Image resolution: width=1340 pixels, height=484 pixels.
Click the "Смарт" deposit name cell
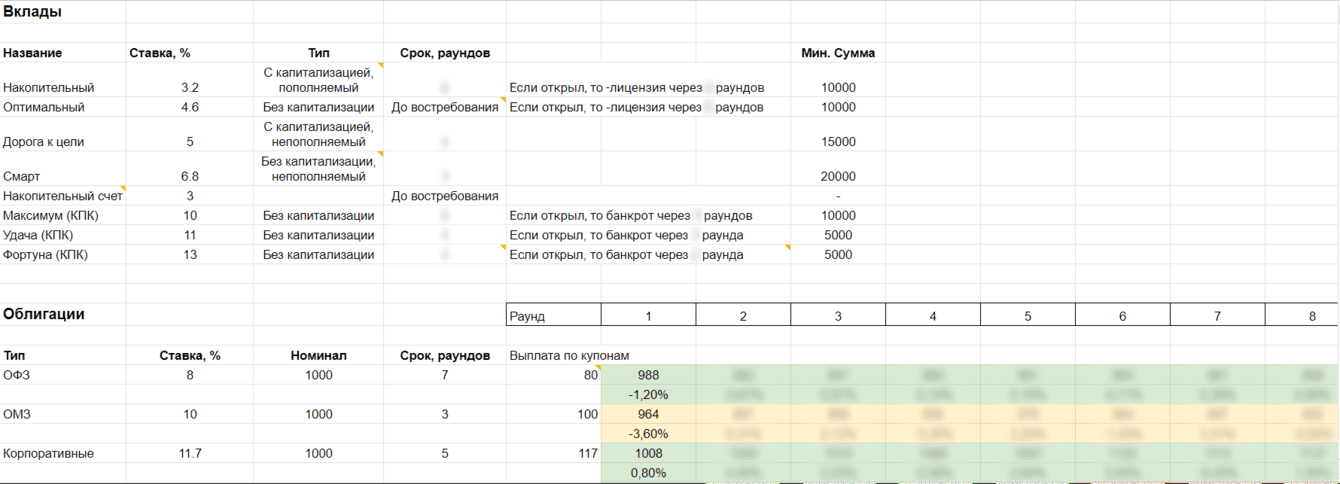[22, 177]
